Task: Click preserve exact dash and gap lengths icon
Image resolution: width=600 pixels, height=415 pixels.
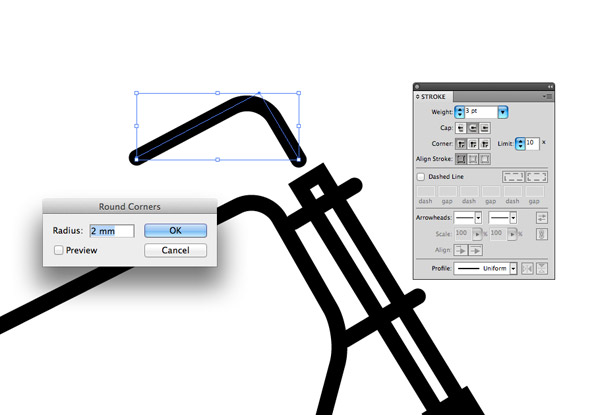Action: click(513, 177)
